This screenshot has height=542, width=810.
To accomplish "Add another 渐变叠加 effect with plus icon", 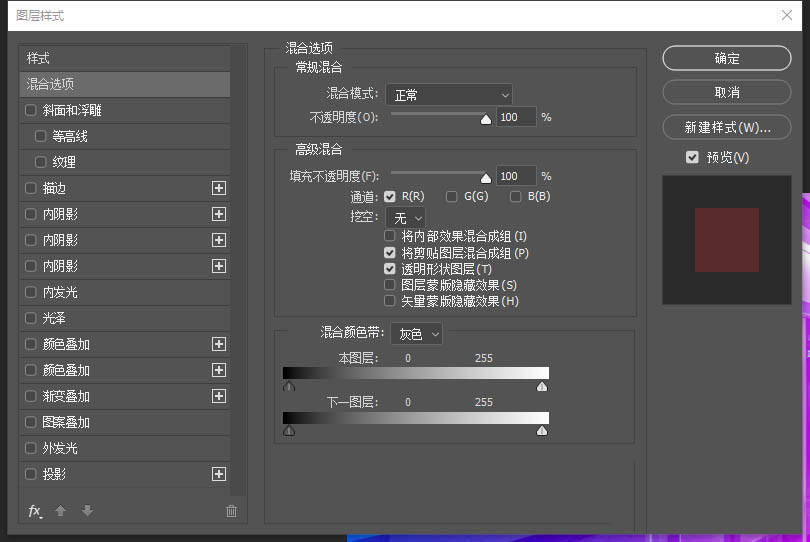I will pos(219,396).
